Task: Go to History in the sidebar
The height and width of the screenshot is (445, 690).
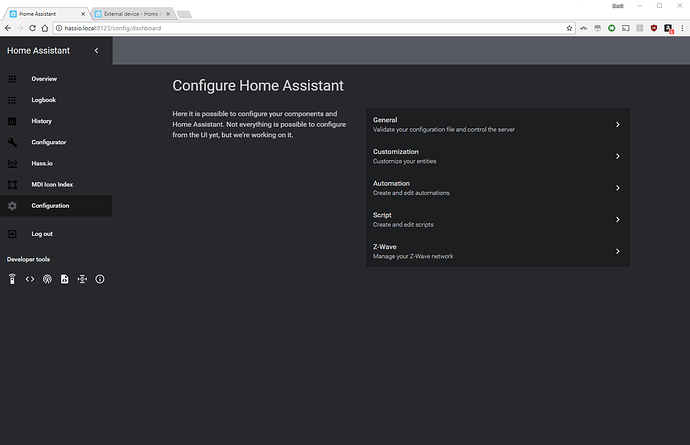Action: pos(41,121)
